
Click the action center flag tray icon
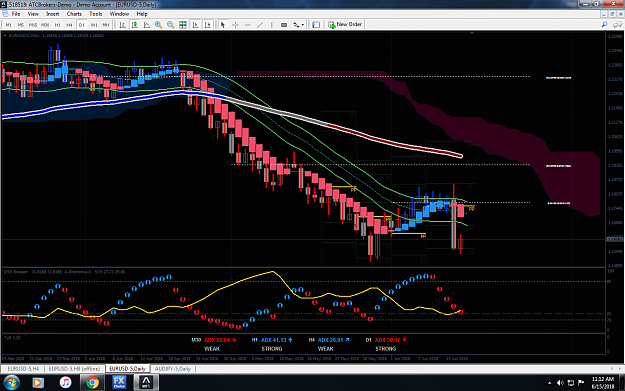click(581, 383)
